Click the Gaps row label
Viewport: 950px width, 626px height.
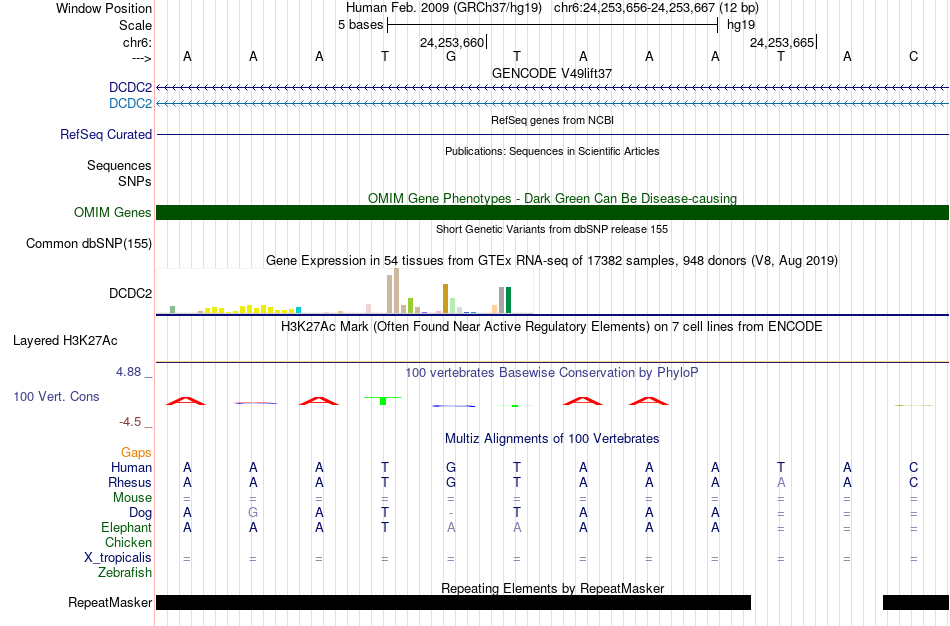136,453
